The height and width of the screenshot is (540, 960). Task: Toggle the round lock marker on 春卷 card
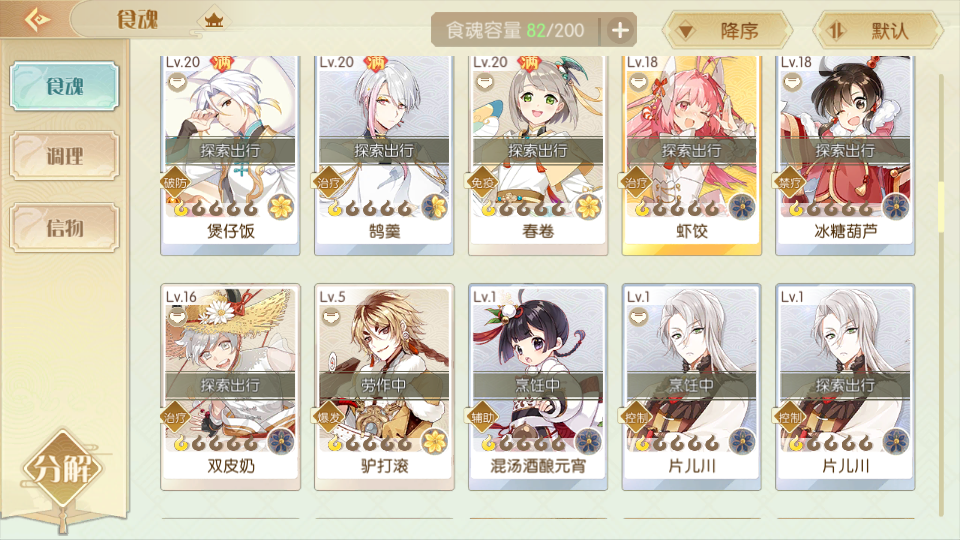[484, 81]
